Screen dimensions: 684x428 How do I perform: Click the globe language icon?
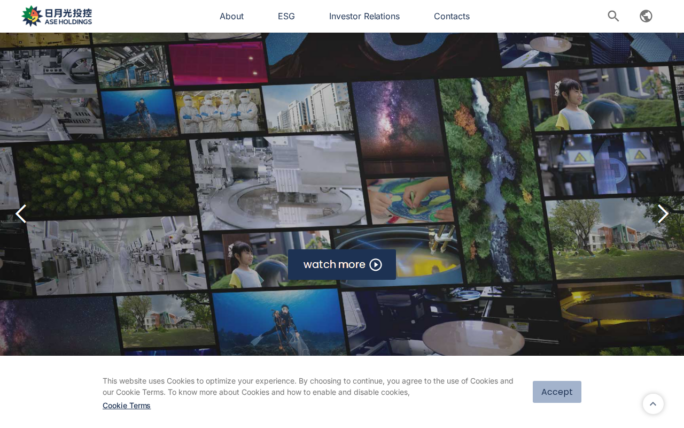(646, 16)
